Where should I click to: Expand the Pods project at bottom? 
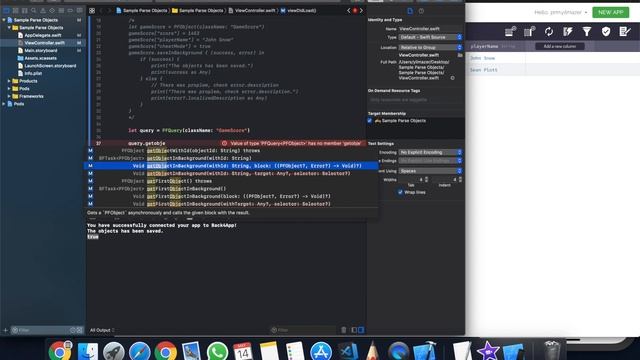4,104
